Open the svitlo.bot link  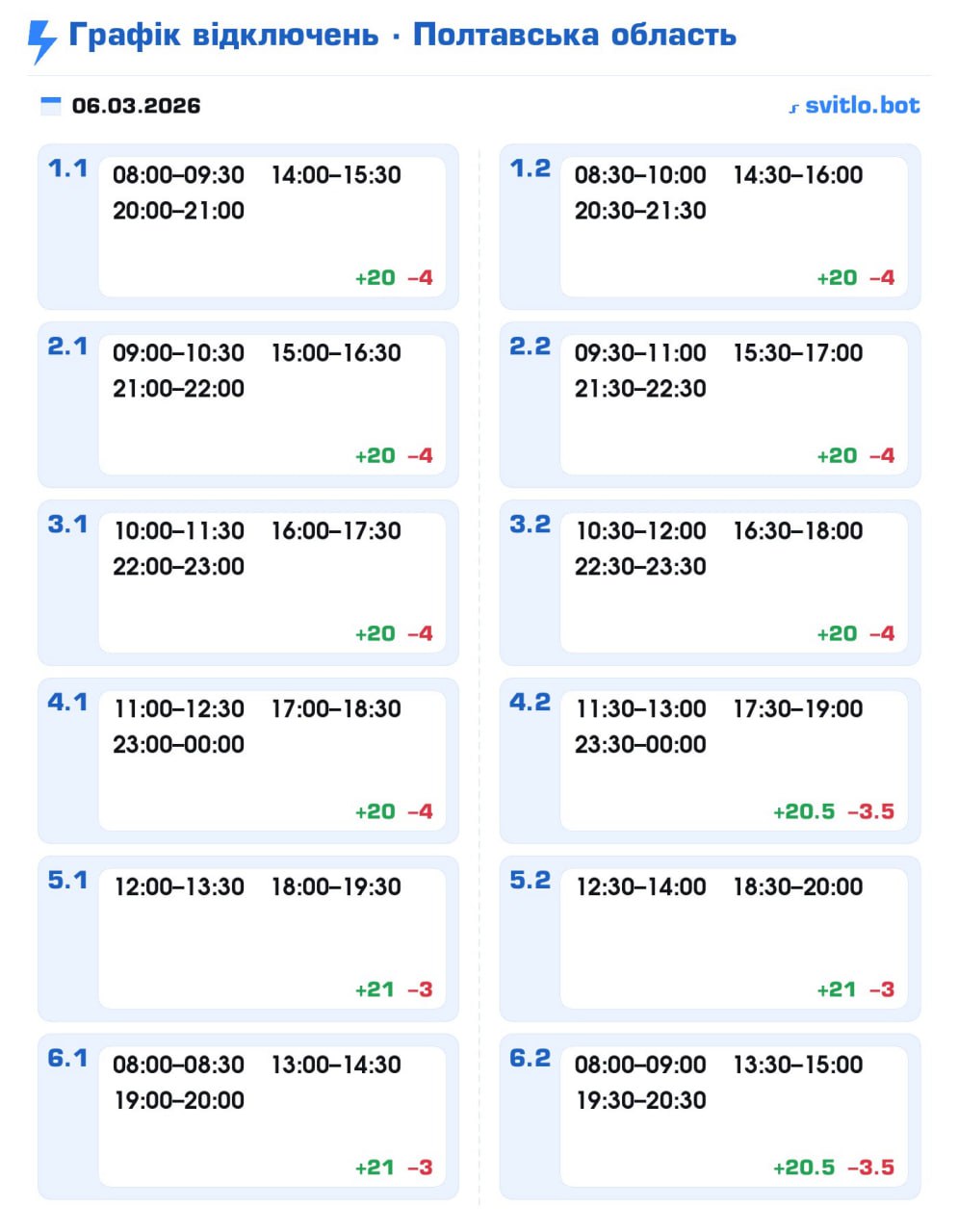pyautogui.click(x=862, y=106)
